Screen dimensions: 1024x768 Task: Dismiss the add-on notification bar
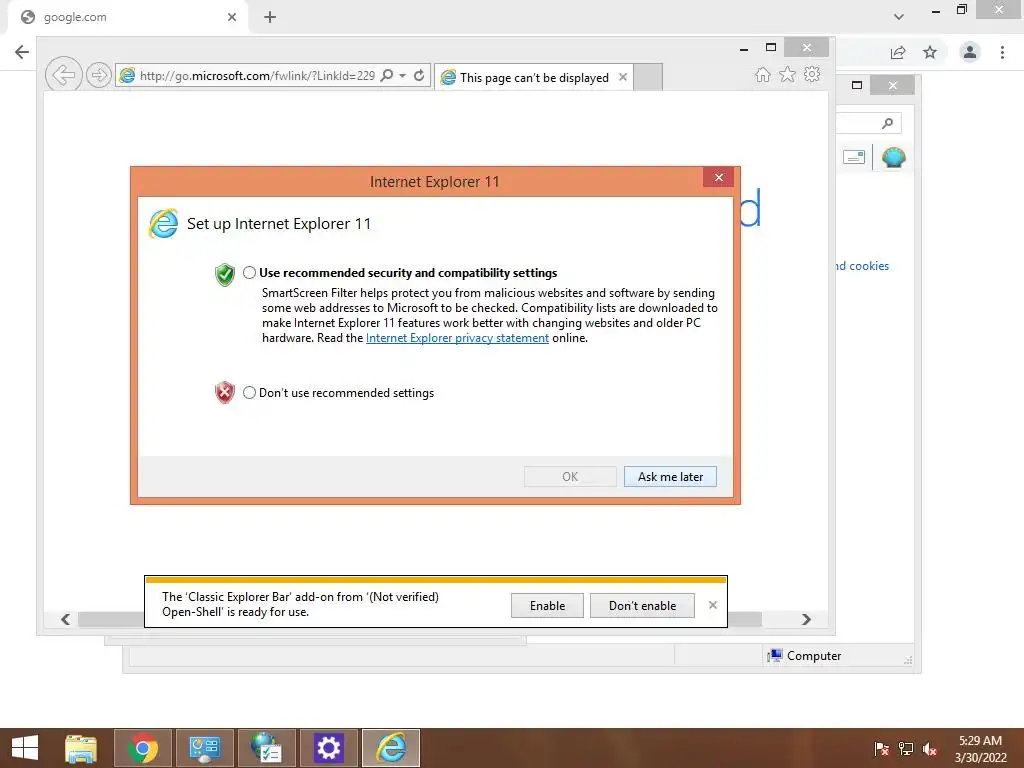pos(712,605)
